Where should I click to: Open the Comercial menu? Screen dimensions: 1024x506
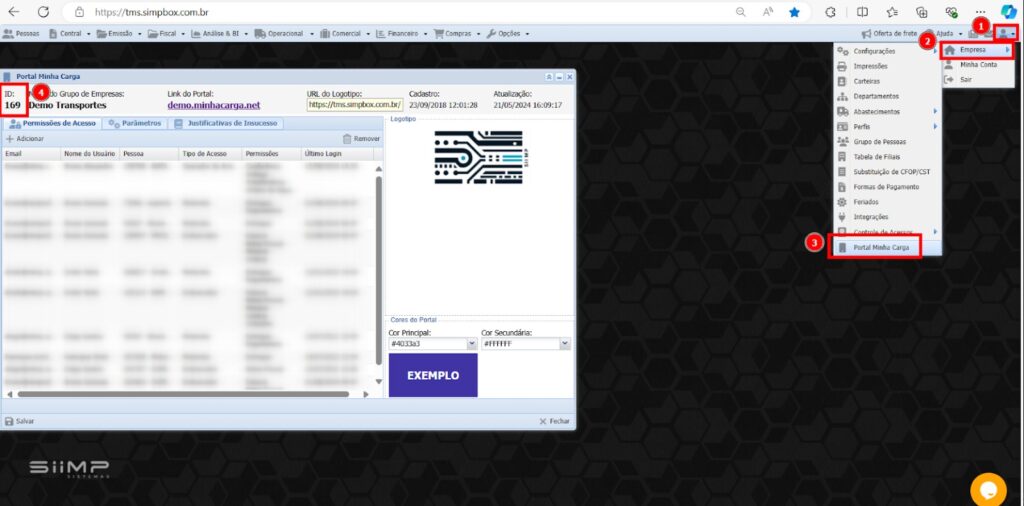point(345,33)
